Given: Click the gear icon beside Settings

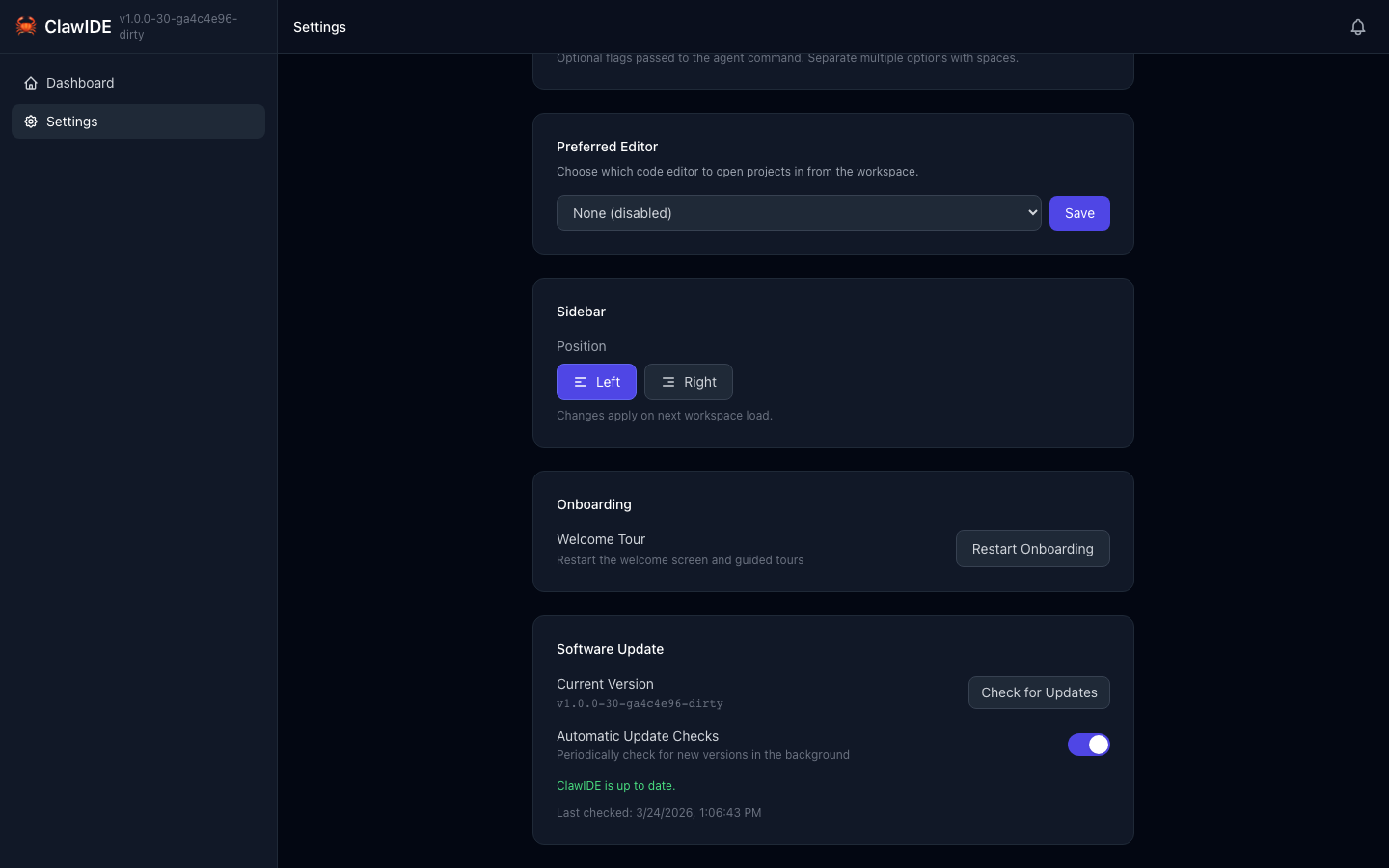Looking at the screenshot, I should tap(31, 122).
